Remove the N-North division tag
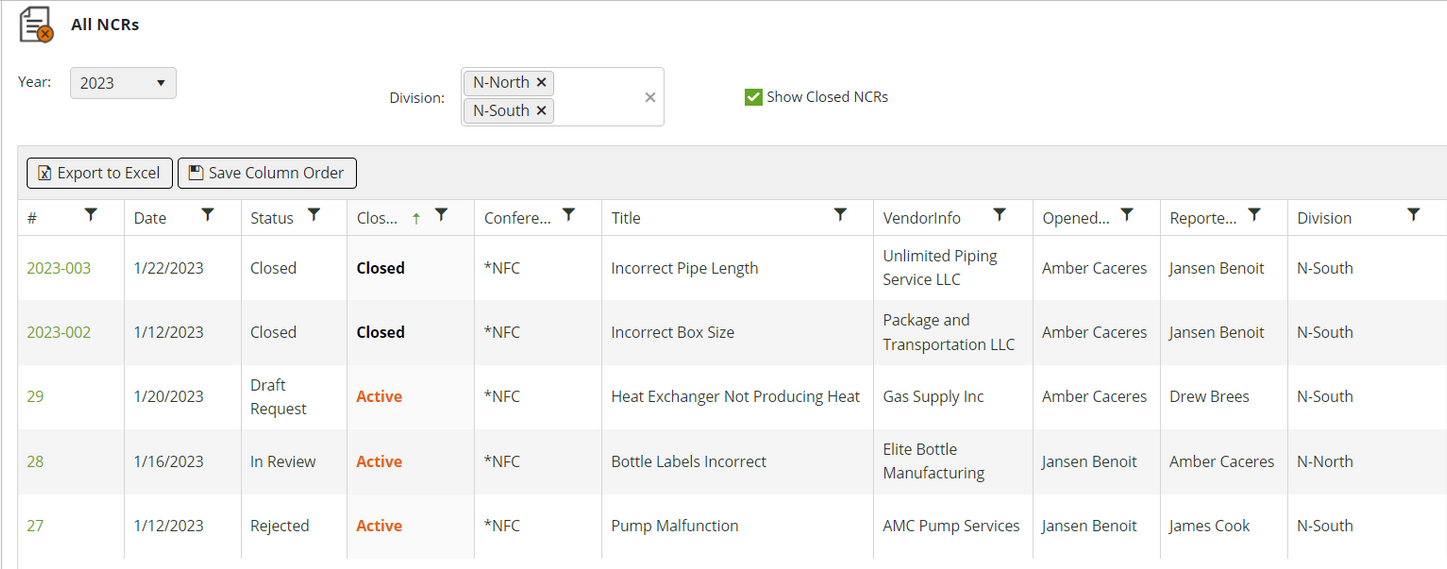The width and height of the screenshot is (1447, 569). tap(541, 83)
